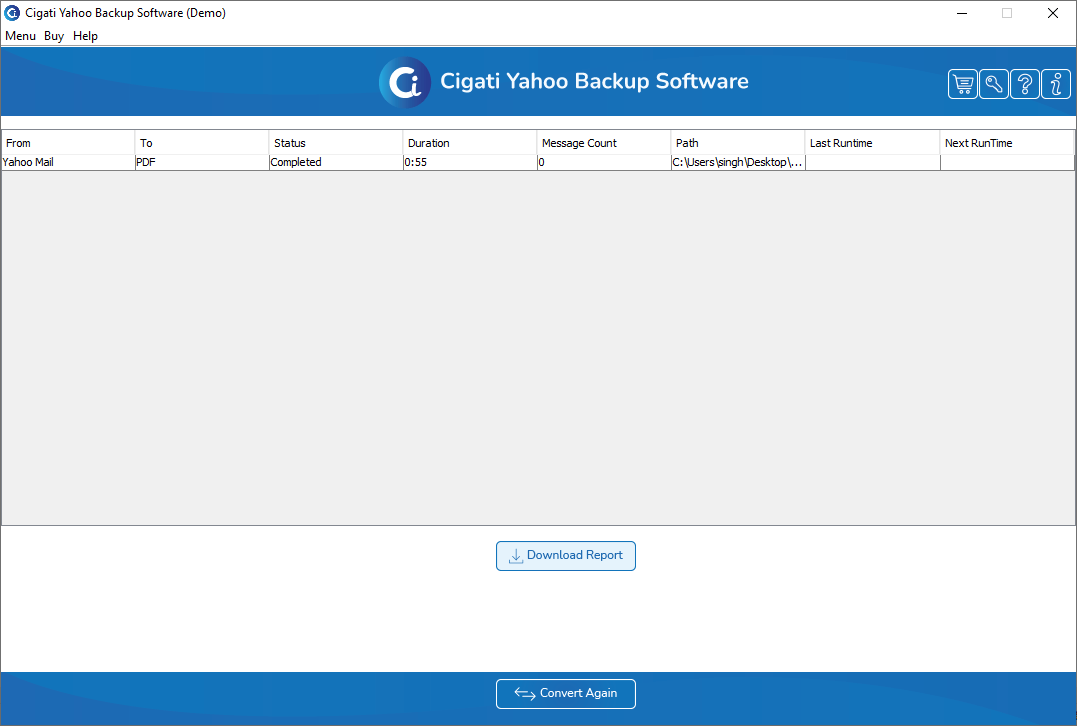Click the Status column header
This screenshot has height=726, width=1077.
335,143
